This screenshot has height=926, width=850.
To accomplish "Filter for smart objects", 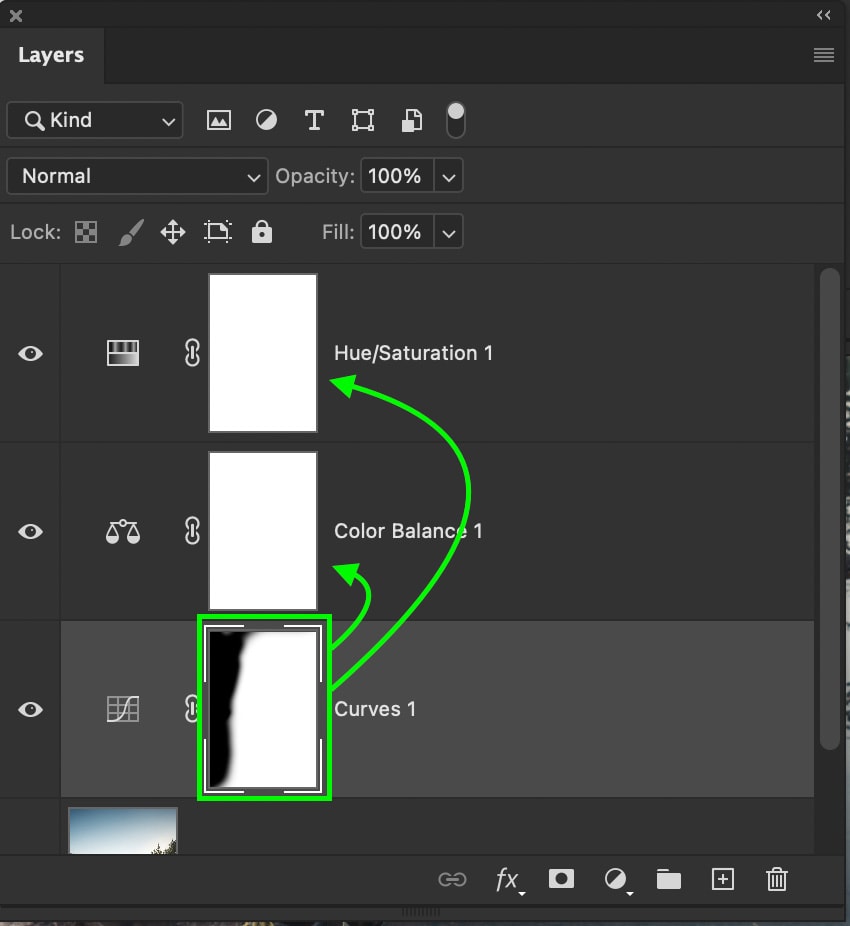I will pos(412,120).
